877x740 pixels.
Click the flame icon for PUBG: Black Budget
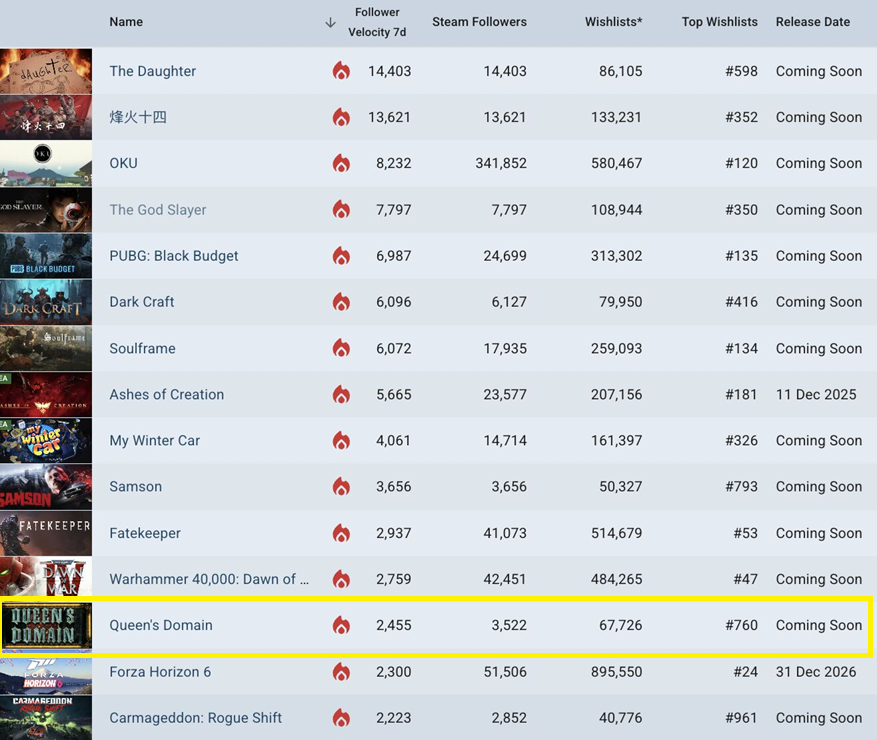(x=341, y=256)
